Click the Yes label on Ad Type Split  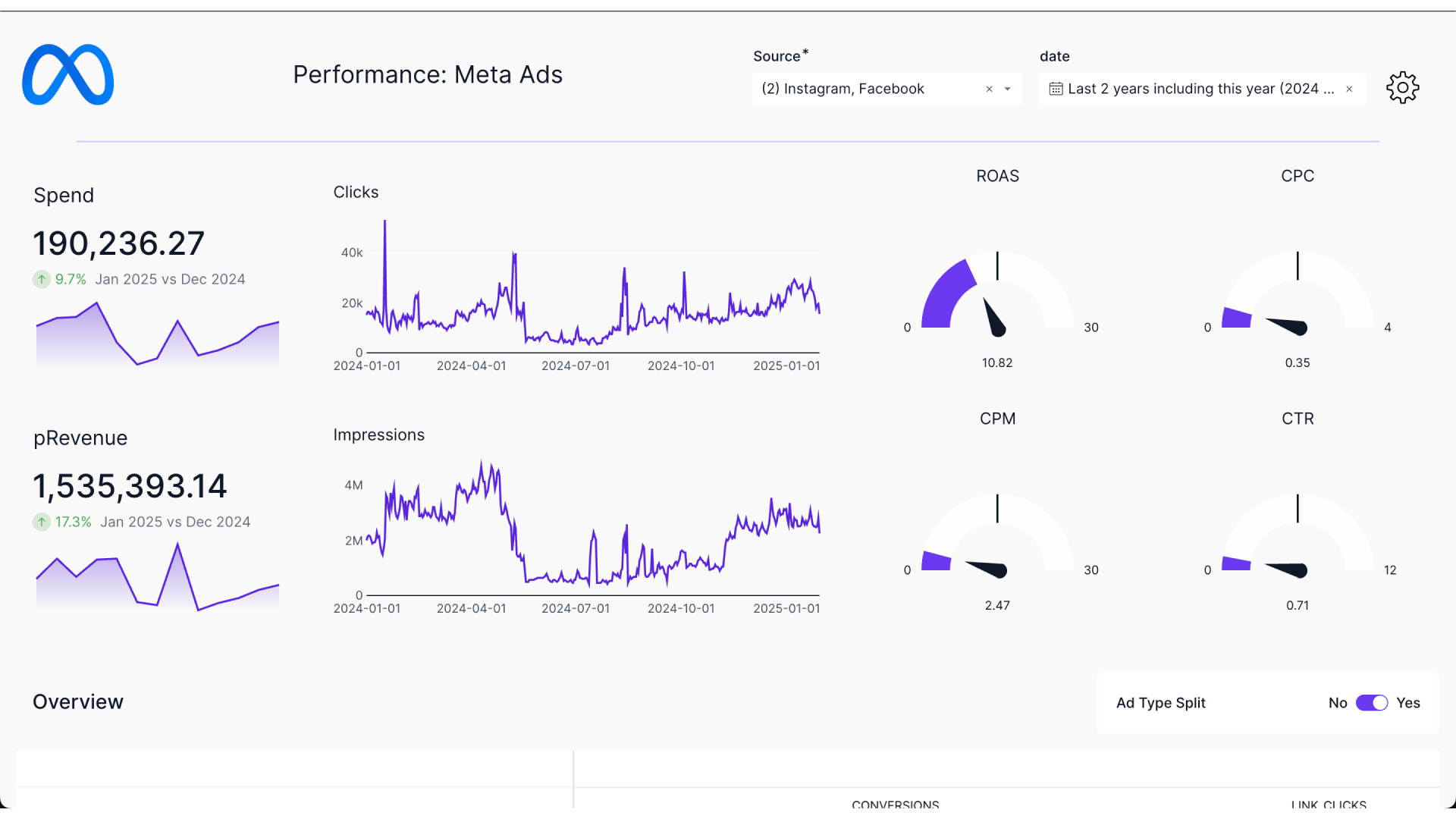(1409, 703)
